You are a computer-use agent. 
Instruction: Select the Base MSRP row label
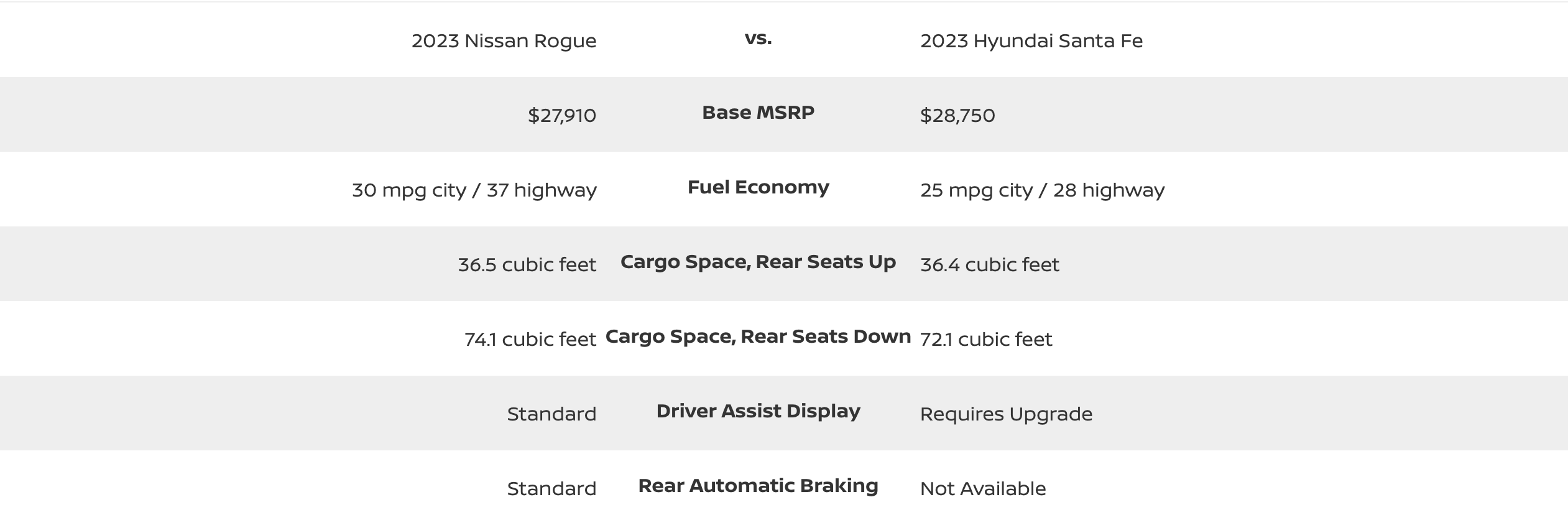coord(758,113)
